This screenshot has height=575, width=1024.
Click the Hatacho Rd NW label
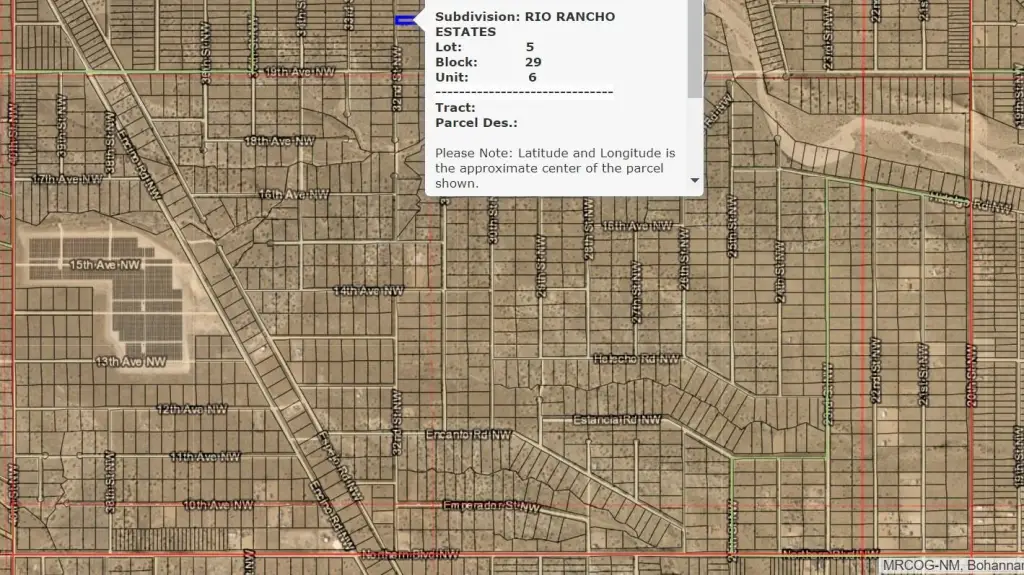tap(637, 358)
